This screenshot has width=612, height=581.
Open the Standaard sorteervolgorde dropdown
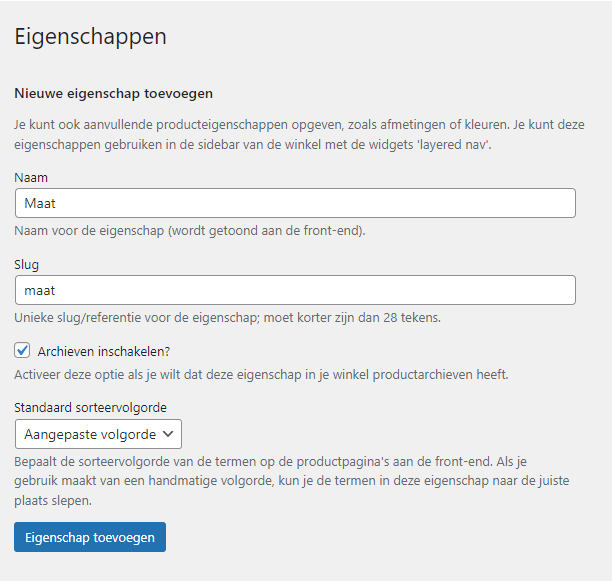[x=98, y=434]
